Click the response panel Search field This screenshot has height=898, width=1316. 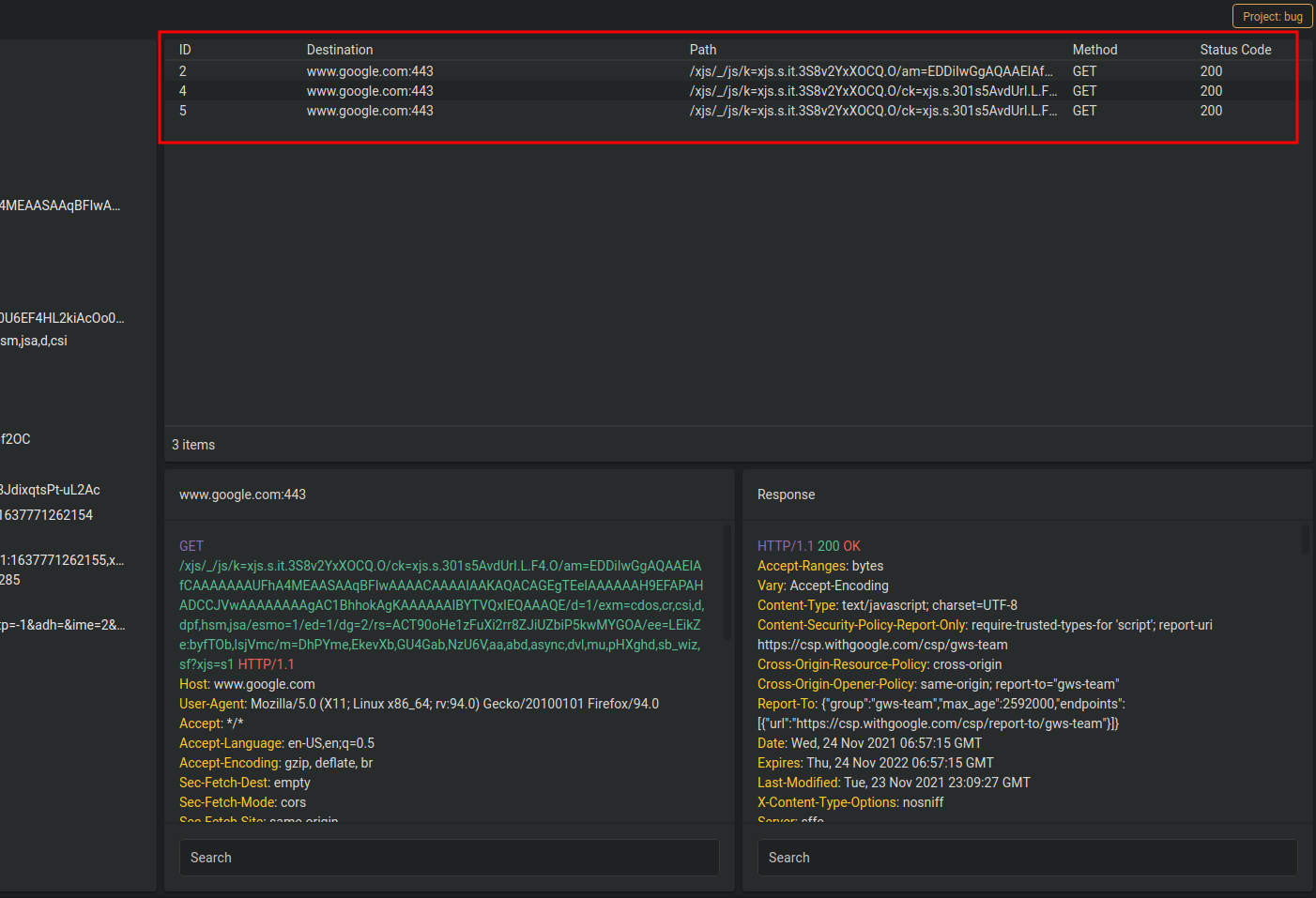click(1027, 857)
